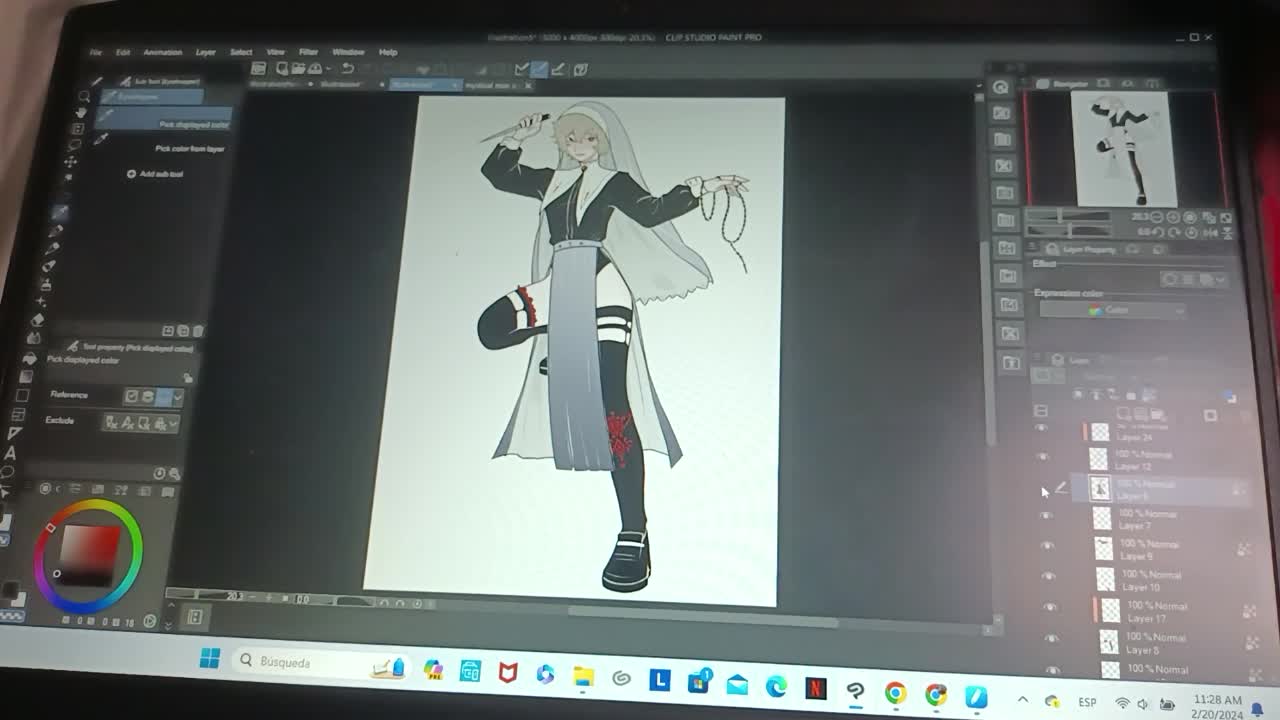The image size is (1280, 720).
Task: Click the Undo arrow in command bar
Action: (x=347, y=68)
